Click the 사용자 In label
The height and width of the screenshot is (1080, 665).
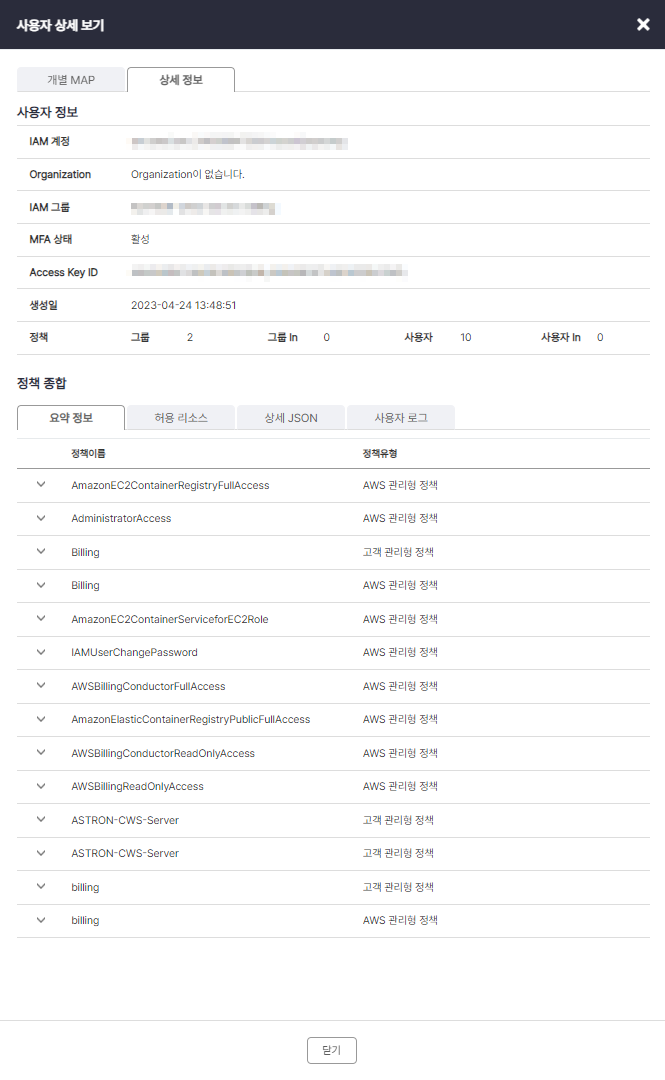pyautogui.click(x=561, y=338)
